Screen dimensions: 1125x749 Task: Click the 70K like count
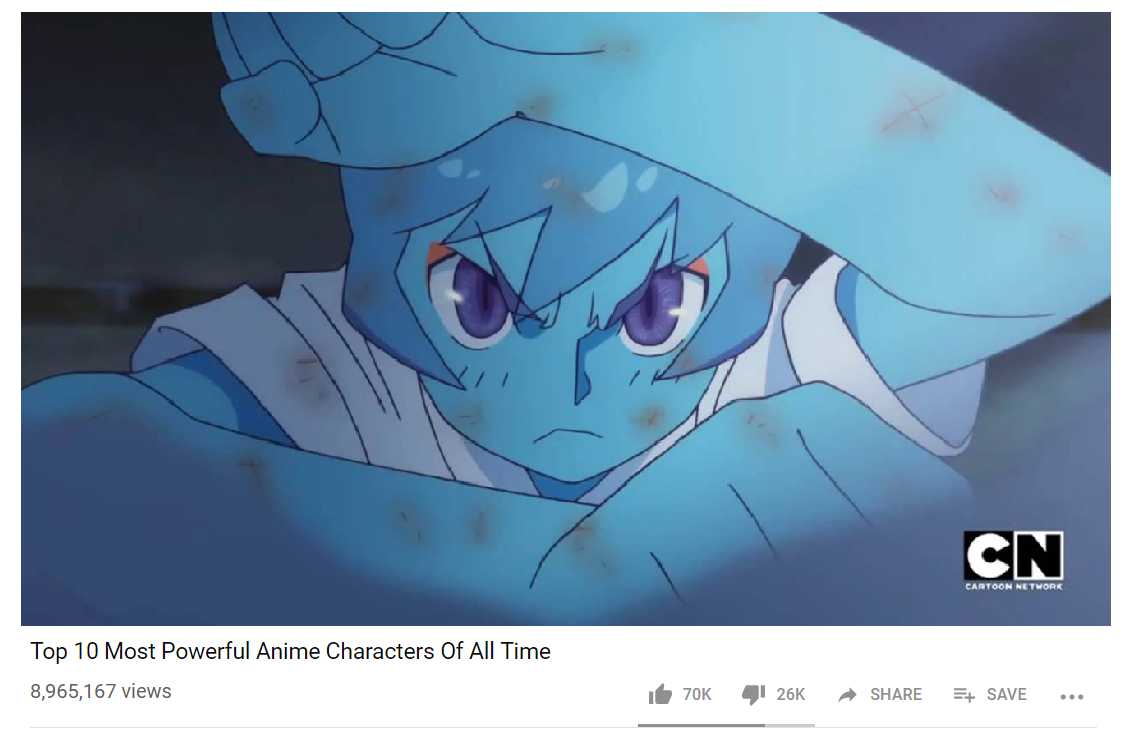tap(697, 694)
